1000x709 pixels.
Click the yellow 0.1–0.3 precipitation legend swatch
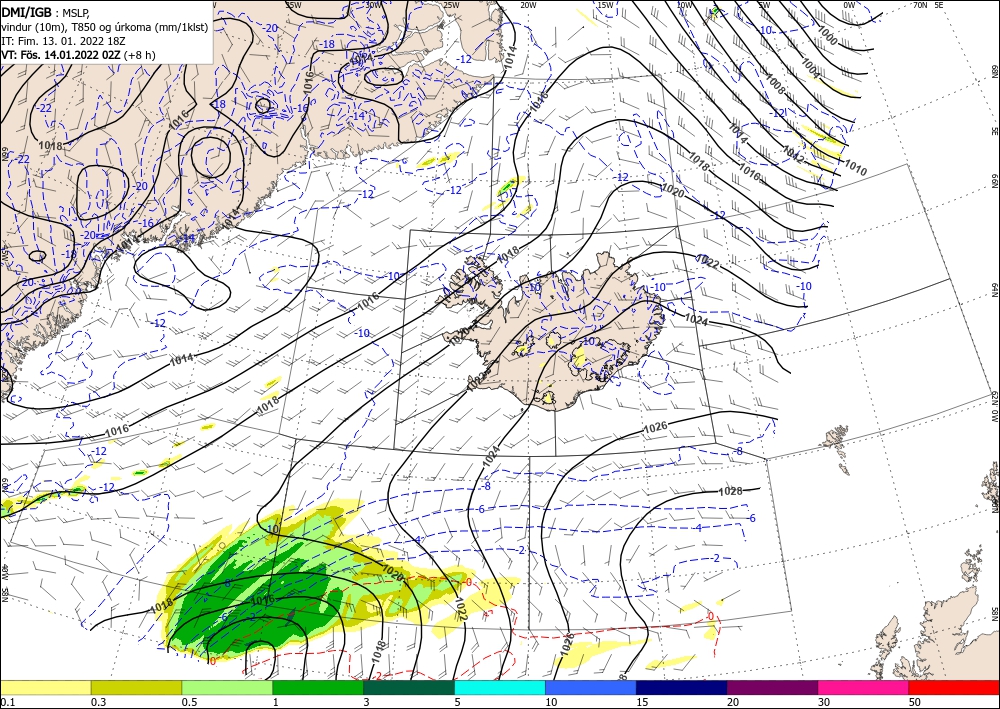[45, 687]
